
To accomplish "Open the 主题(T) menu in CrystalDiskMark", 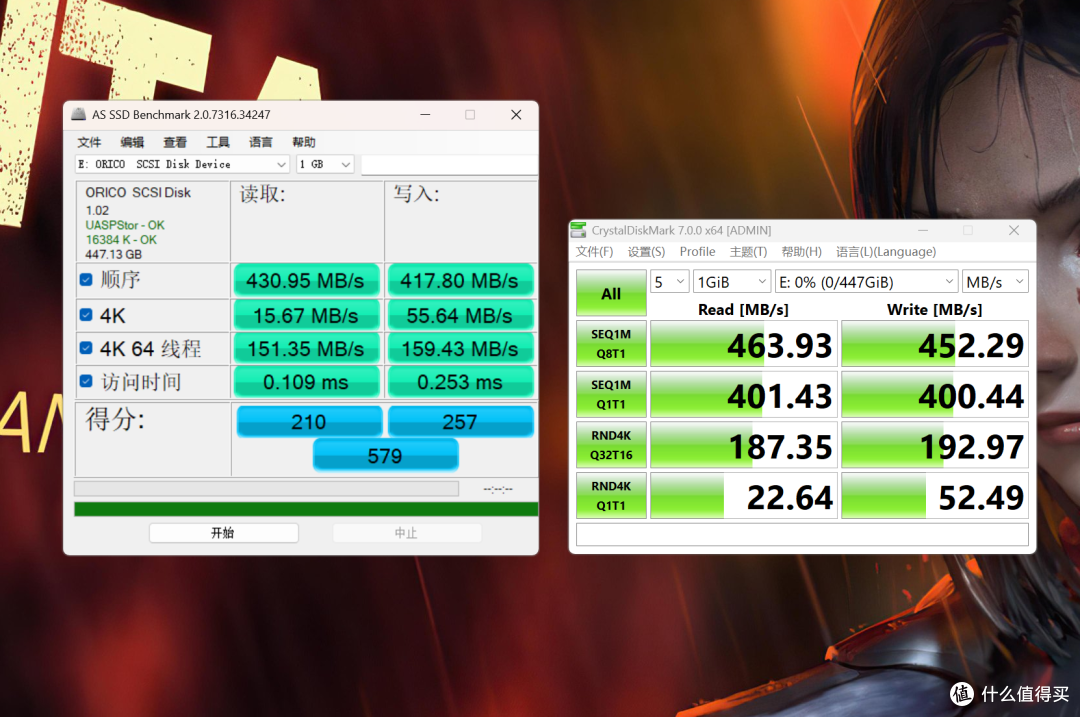I will pyautogui.click(x=748, y=251).
